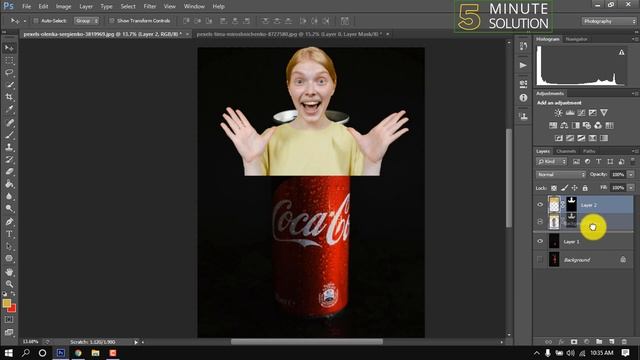640x360 pixels.
Task: Add a Brightness/Contrast adjustment
Action: 558,113
